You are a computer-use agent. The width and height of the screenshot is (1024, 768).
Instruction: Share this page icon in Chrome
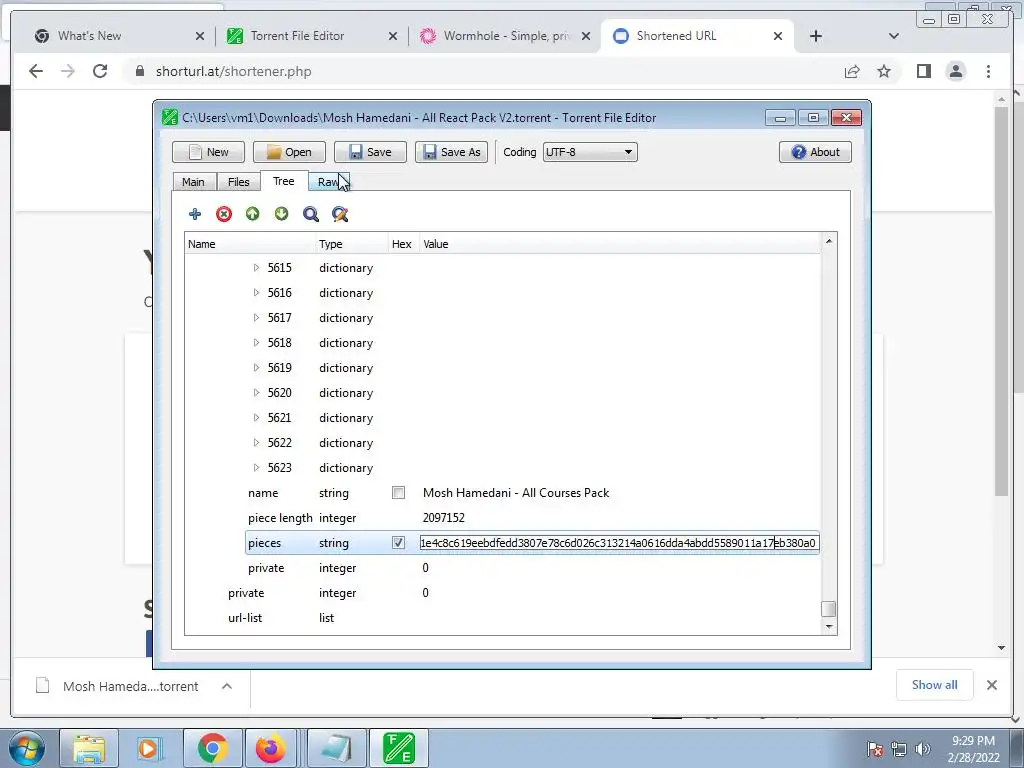coord(852,71)
